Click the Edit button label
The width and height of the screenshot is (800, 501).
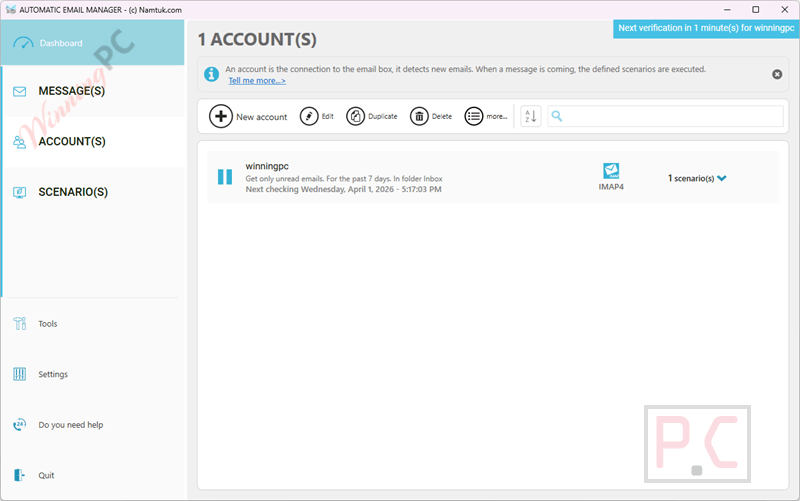[x=328, y=116]
